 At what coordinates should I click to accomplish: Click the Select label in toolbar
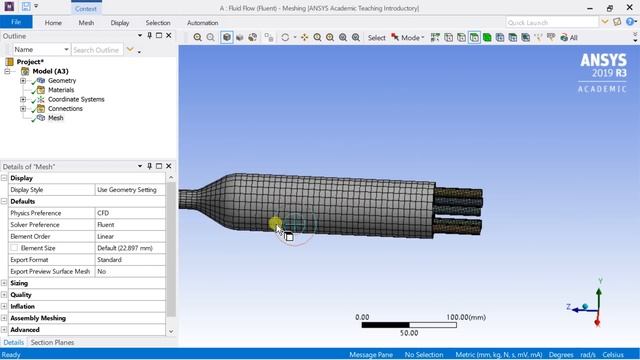click(376, 38)
